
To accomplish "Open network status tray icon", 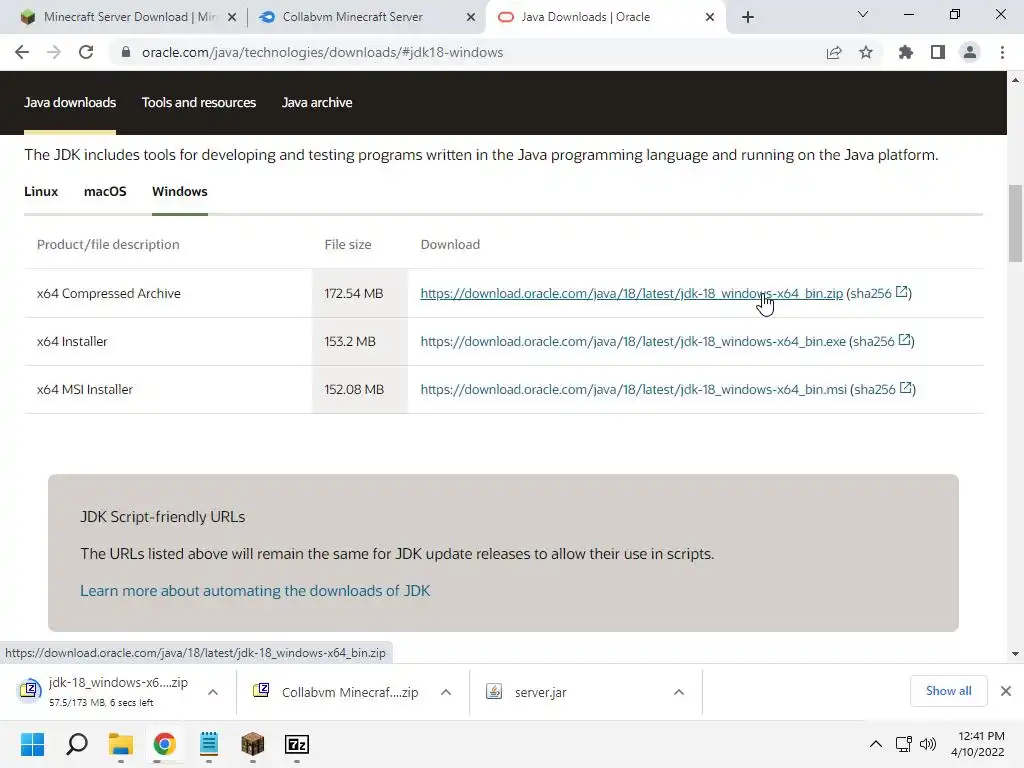I will coord(904,744).
